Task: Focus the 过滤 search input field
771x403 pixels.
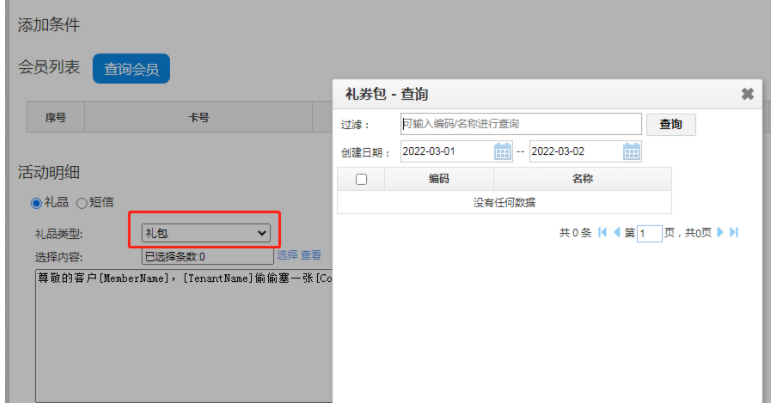Action: (521, 124)
